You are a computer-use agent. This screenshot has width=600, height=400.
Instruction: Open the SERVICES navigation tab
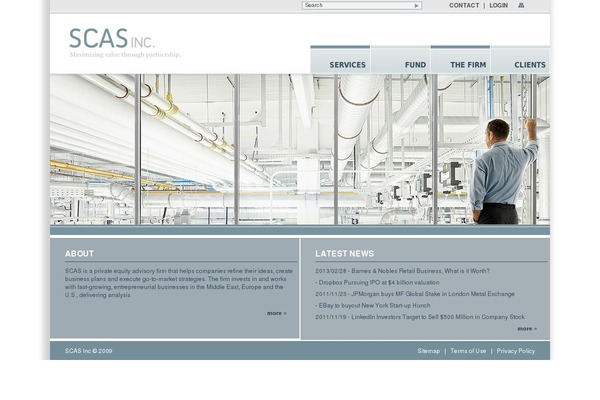coord(340,60)
